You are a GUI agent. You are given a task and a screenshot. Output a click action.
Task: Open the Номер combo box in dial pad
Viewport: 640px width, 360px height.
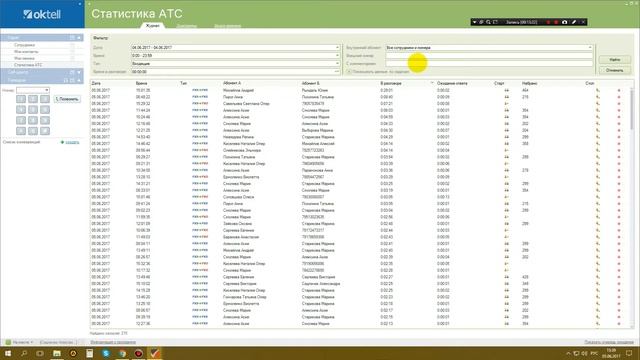[33, 90]
